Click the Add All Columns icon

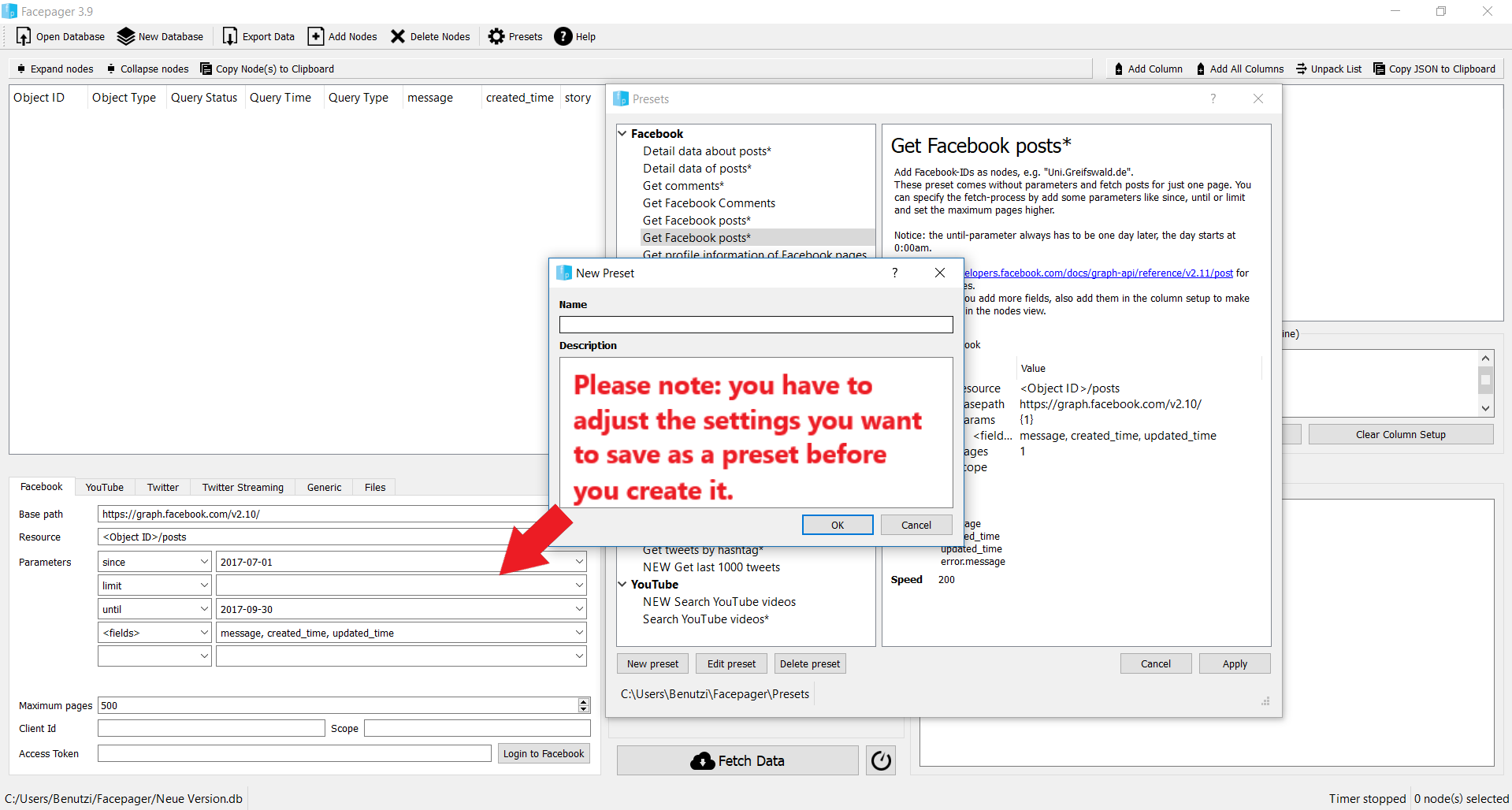pos(1201,69)
